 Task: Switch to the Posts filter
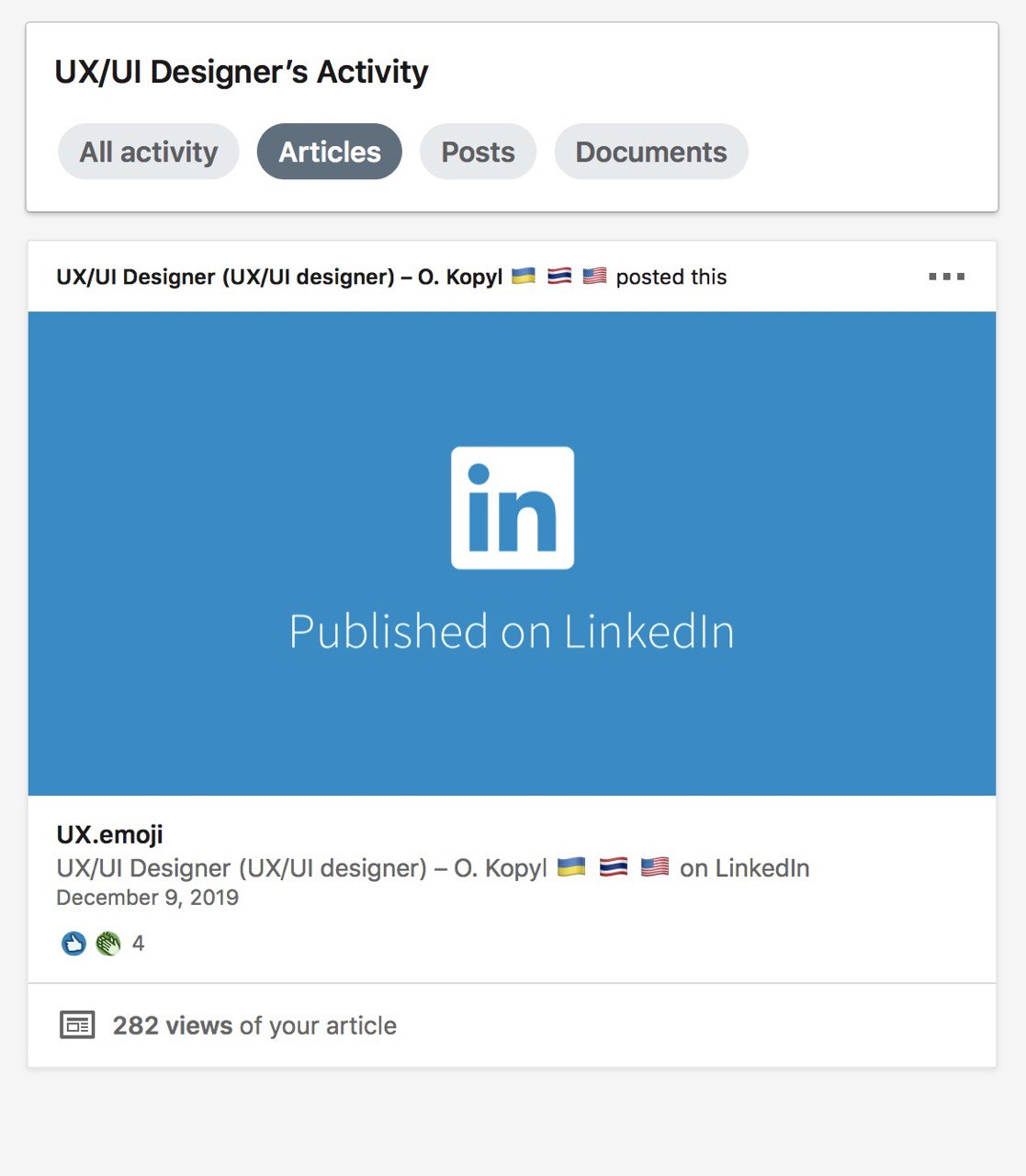click(x=478, y=152)
